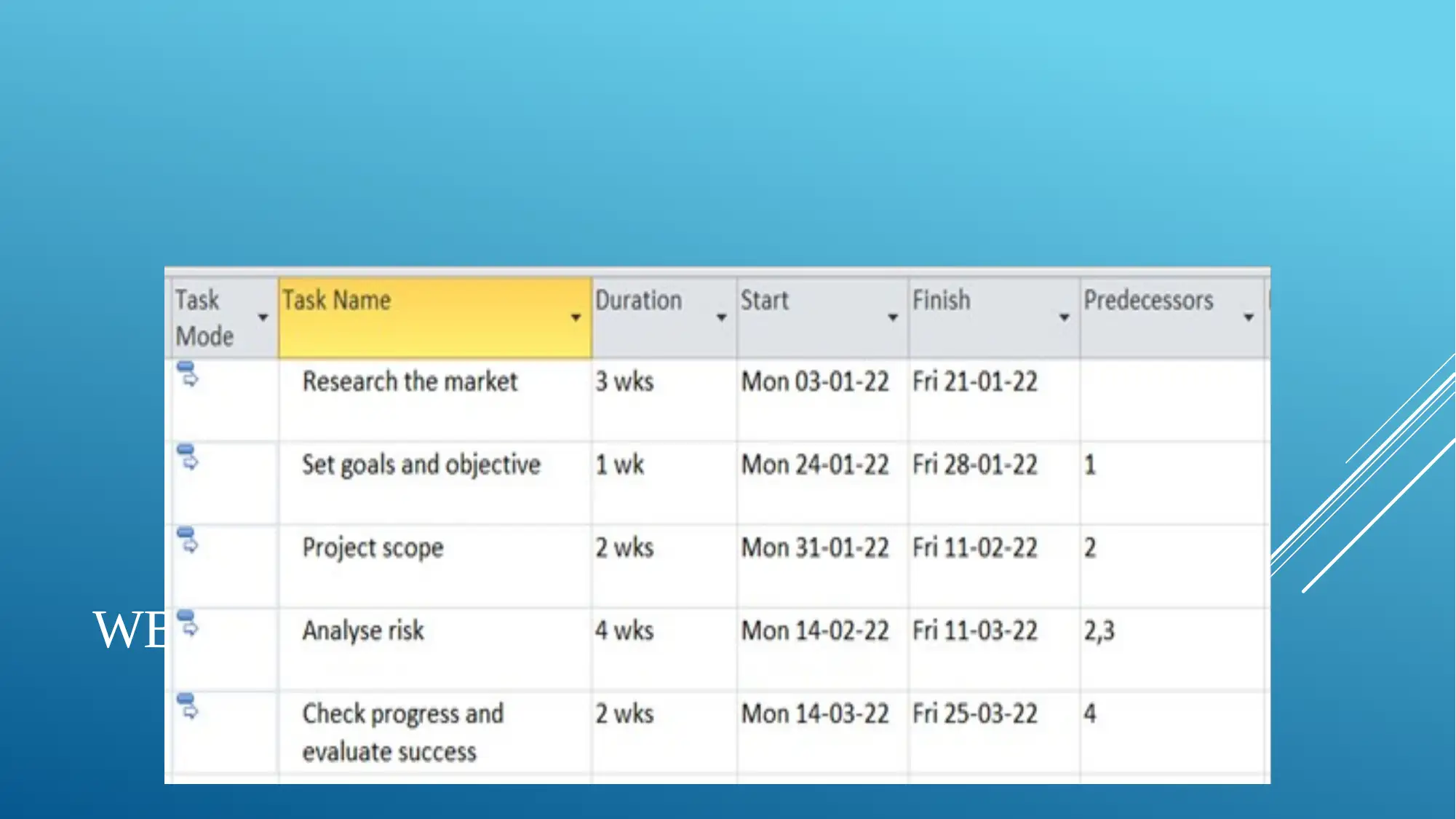Click duration '2 wks' of Check progress task
Screen dimensions: 1456x819
coord(624,713)
